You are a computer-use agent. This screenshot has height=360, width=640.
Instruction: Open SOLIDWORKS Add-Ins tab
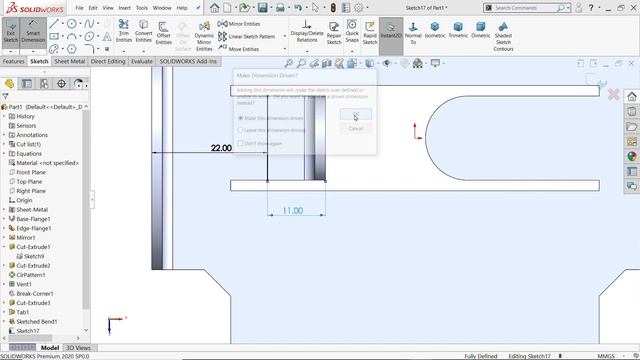pos(188,61)
